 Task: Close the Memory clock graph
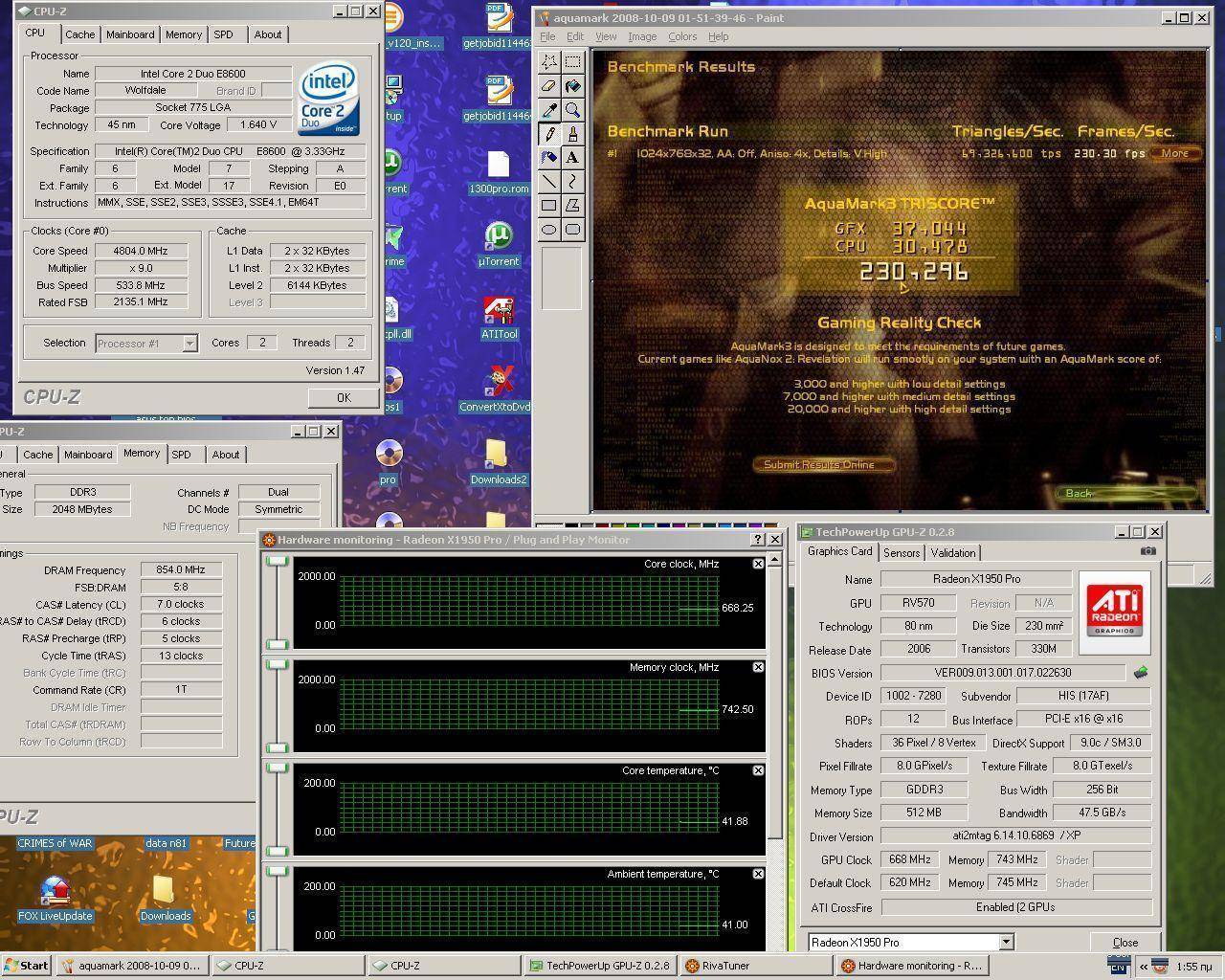tap(758, 667)
